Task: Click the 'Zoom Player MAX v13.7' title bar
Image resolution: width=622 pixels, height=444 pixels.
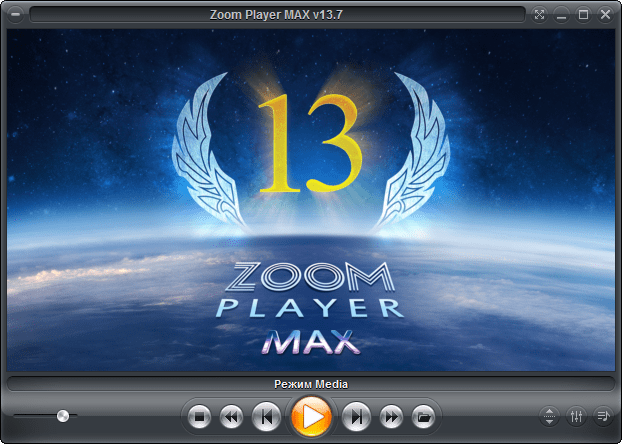Action: [x=277, y=15]
